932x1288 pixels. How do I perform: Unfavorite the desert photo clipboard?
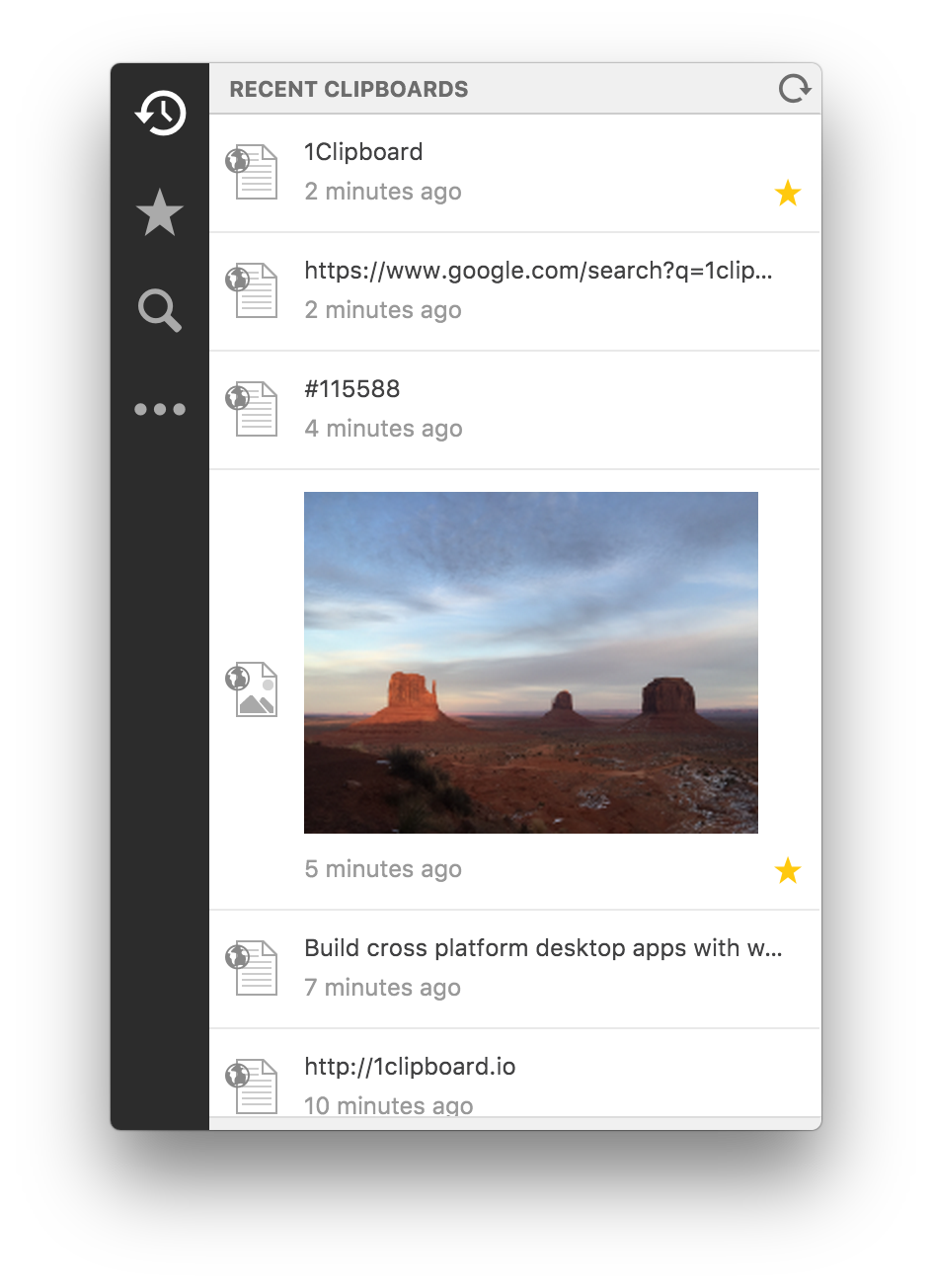[788, 870]
